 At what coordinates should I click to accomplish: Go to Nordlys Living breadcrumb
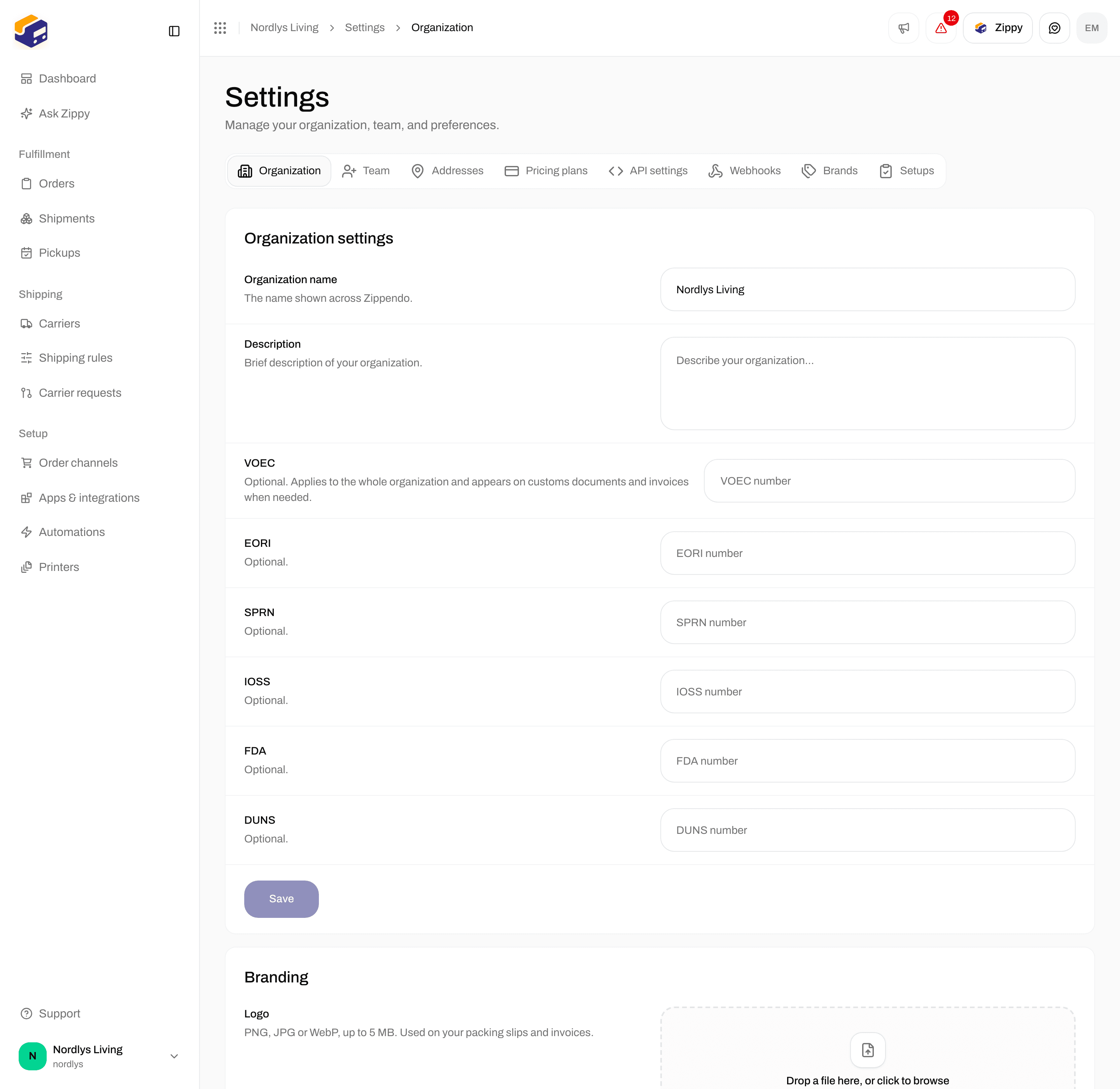284,28
